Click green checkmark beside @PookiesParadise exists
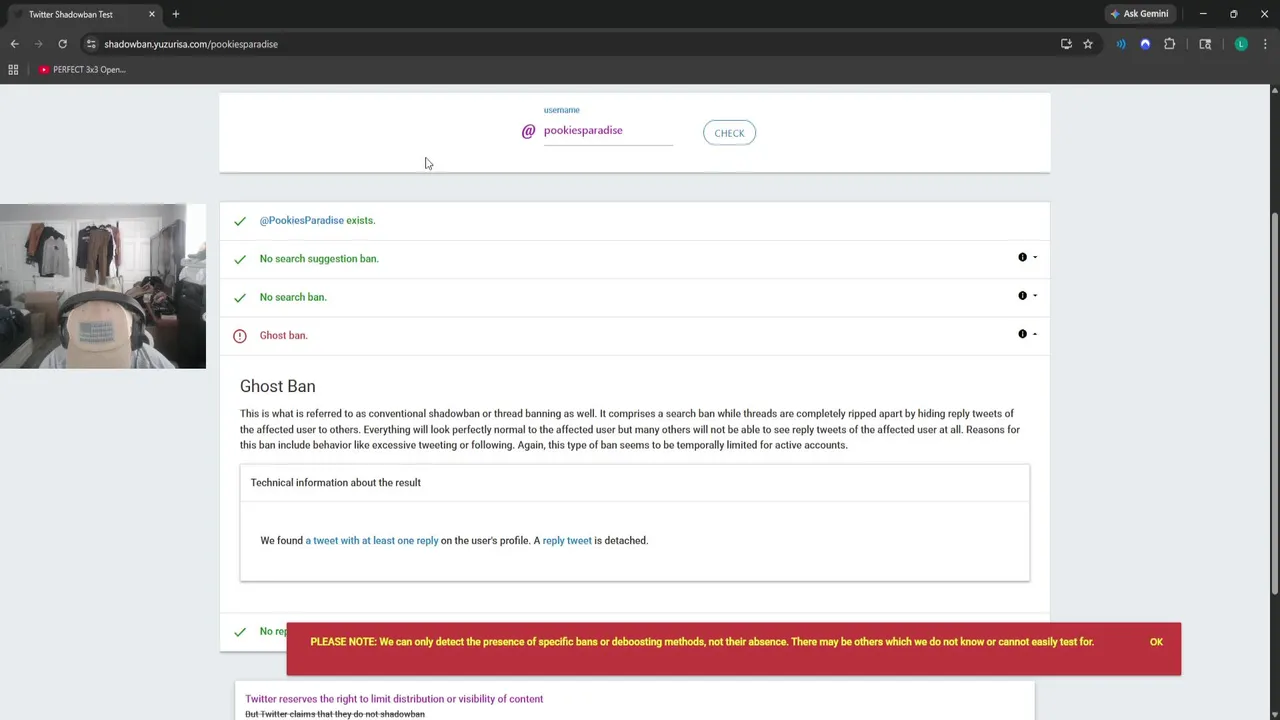 [x=240, y=221]
